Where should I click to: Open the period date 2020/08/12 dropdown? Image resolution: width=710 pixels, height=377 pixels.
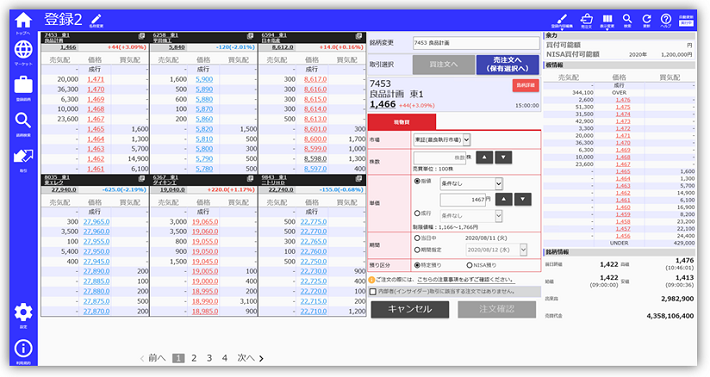coord(496,250)
